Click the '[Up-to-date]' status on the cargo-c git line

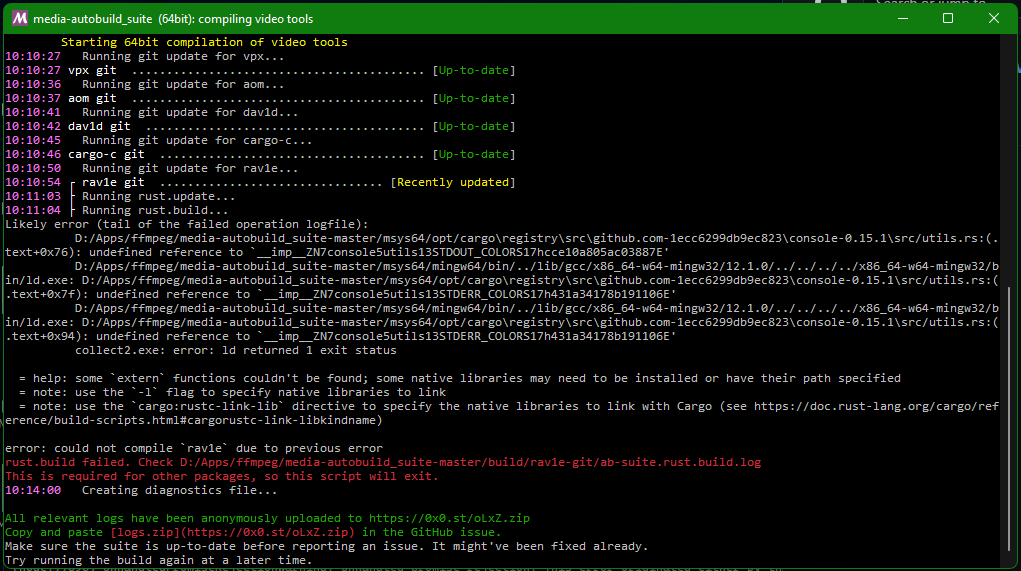pos(474,154)
